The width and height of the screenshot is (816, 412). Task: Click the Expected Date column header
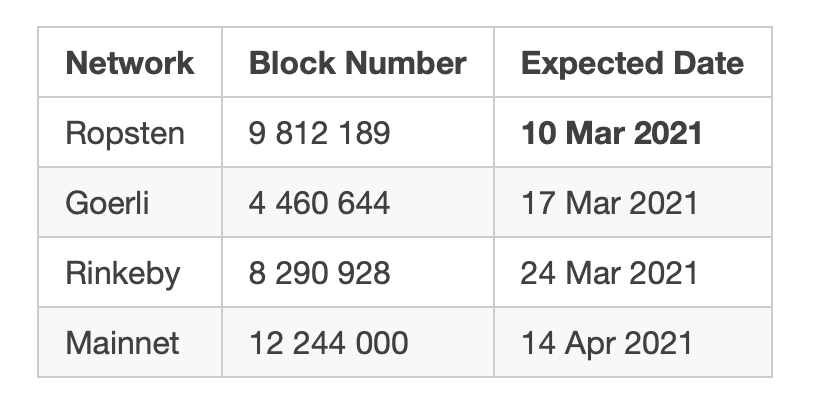coord(632,63)
